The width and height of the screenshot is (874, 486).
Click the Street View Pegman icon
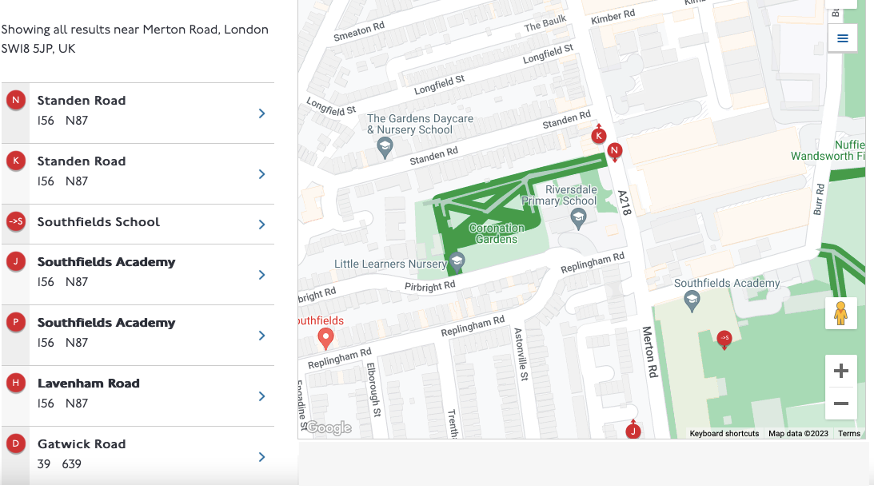pyautogui.click(x=841, y=313)
